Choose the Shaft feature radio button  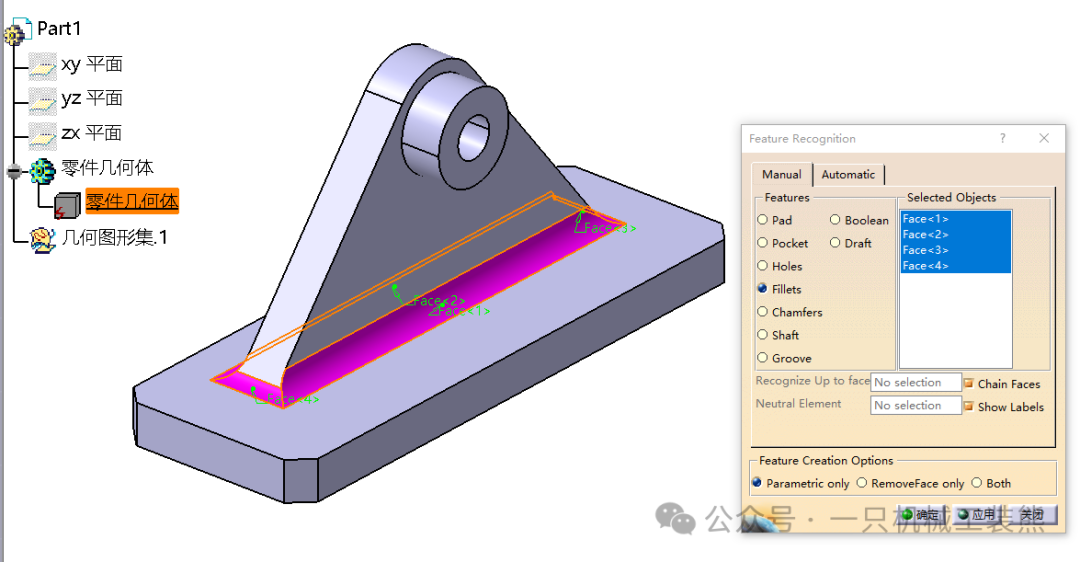[762, 335]
